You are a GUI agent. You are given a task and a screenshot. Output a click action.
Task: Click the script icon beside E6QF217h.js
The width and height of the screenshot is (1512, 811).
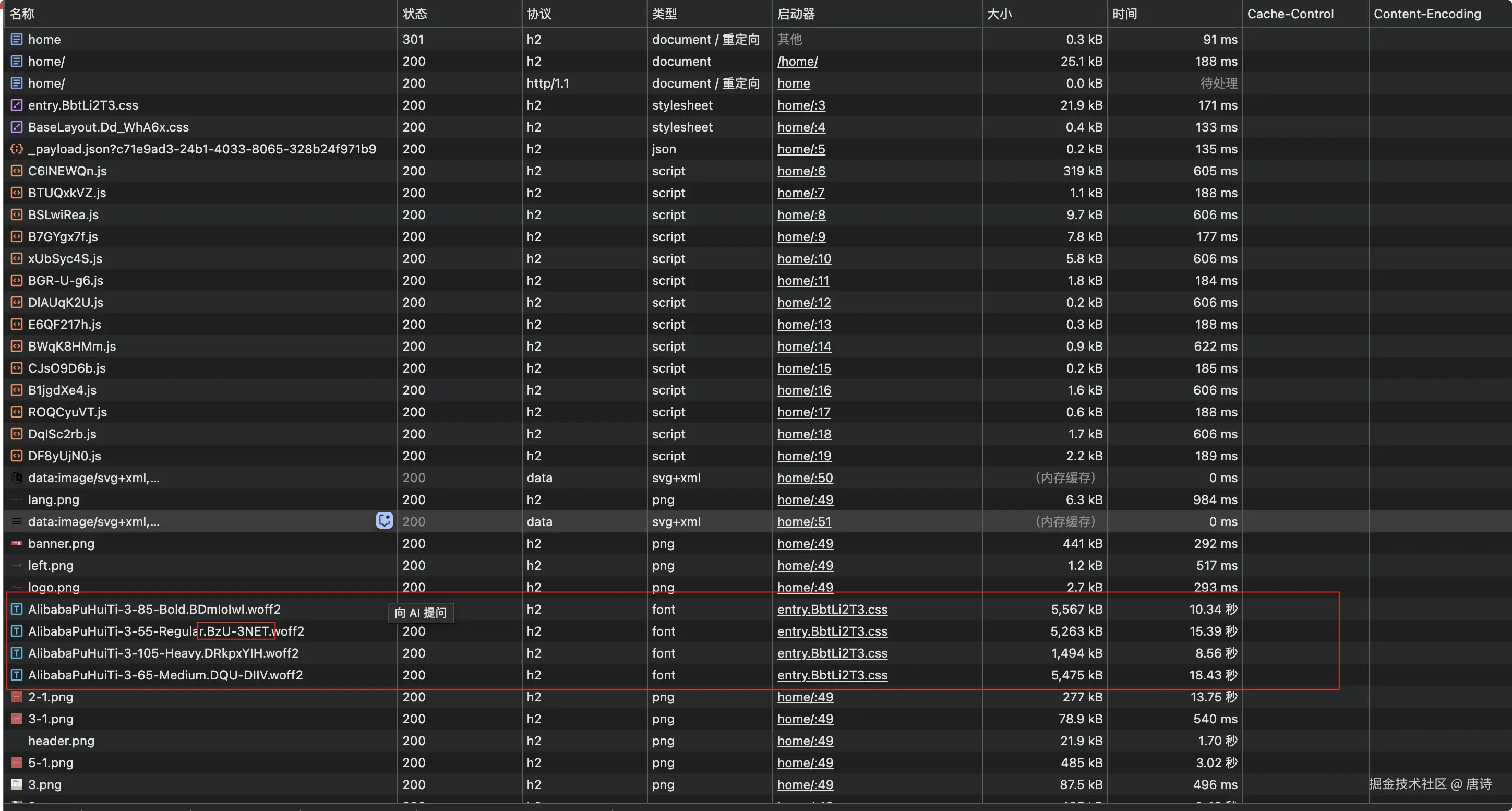point(17,324)
